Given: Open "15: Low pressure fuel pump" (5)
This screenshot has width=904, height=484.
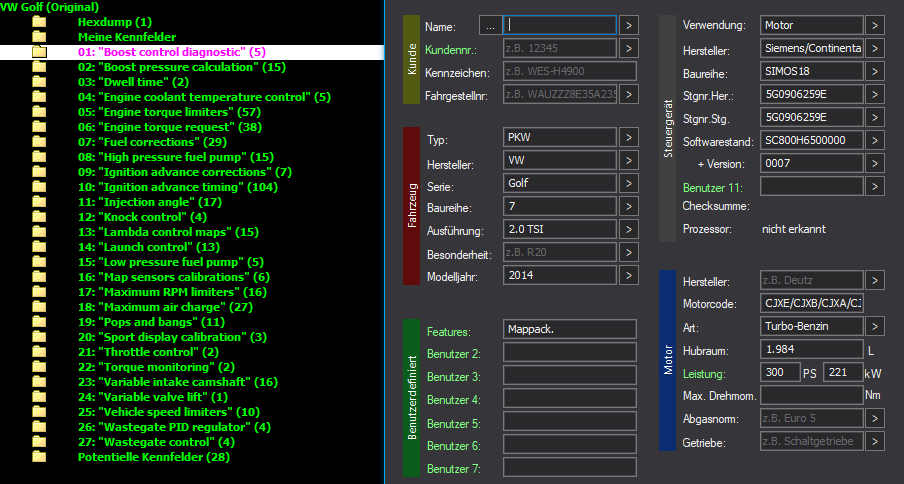Looking at the screenshot, I should coord(171,262).
